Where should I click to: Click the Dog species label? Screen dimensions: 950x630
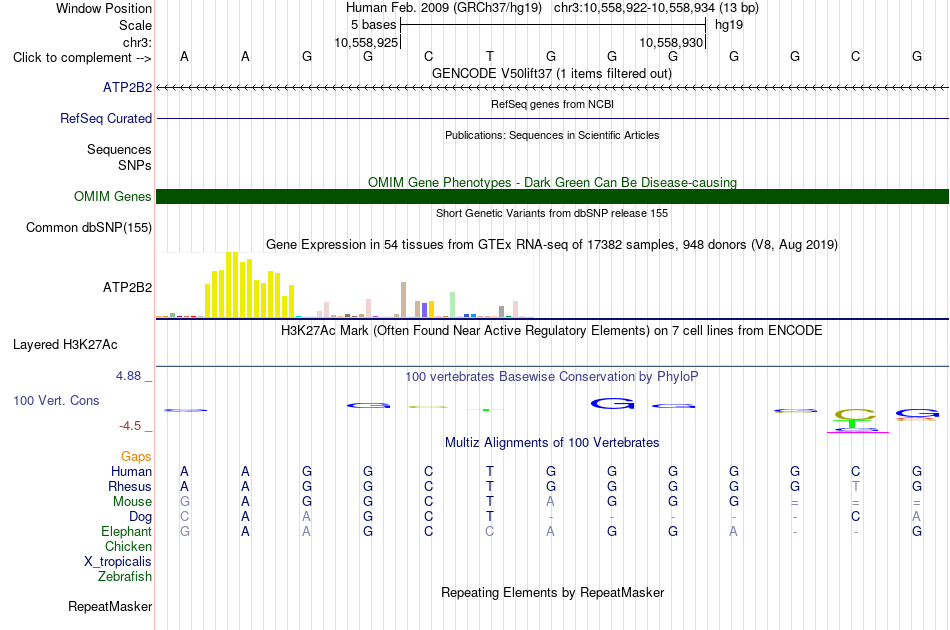[x=140, y=517]
